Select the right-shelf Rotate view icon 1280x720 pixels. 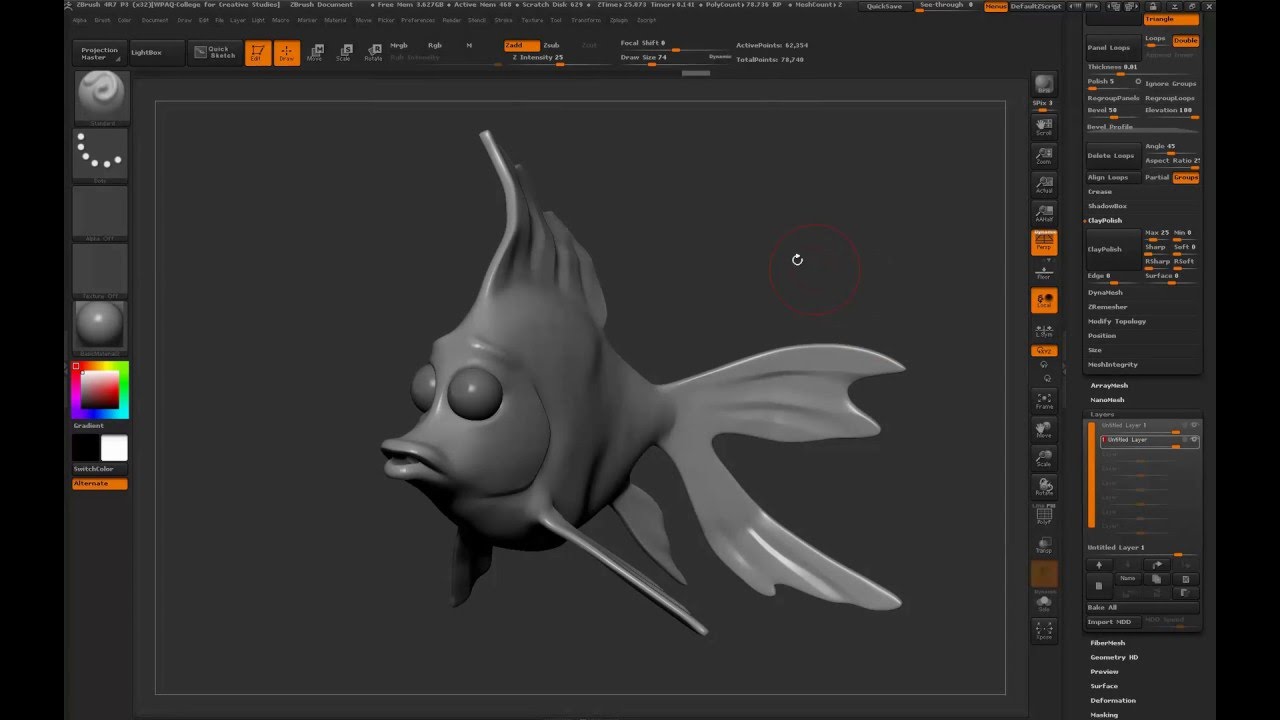[x=1044, y=488]
